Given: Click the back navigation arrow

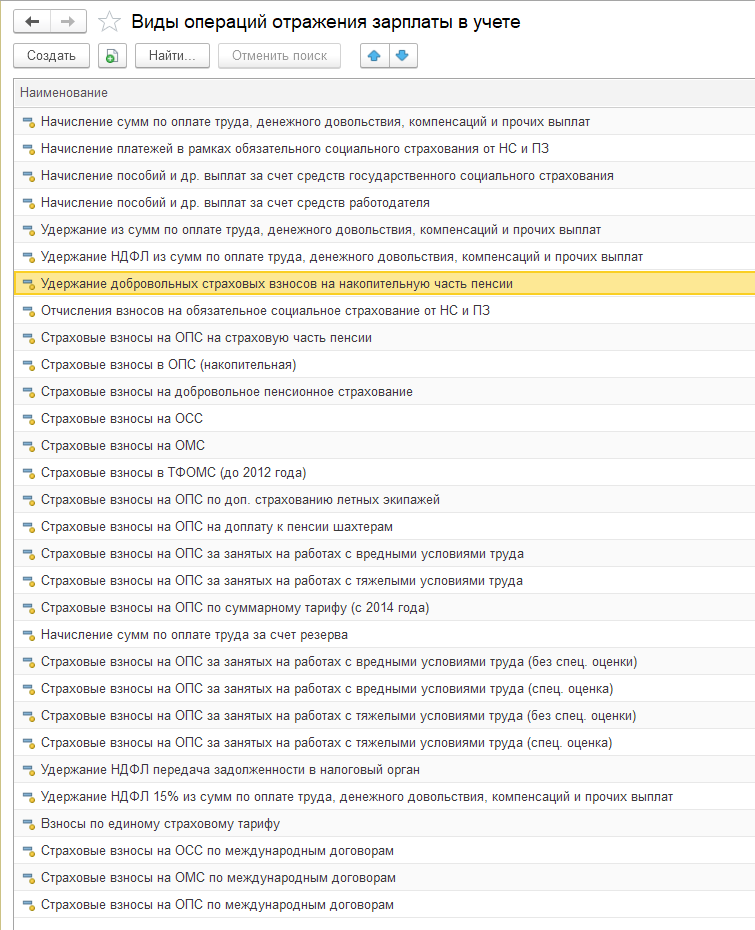Looking at the screenshot, I should click(x=32, y=22).
